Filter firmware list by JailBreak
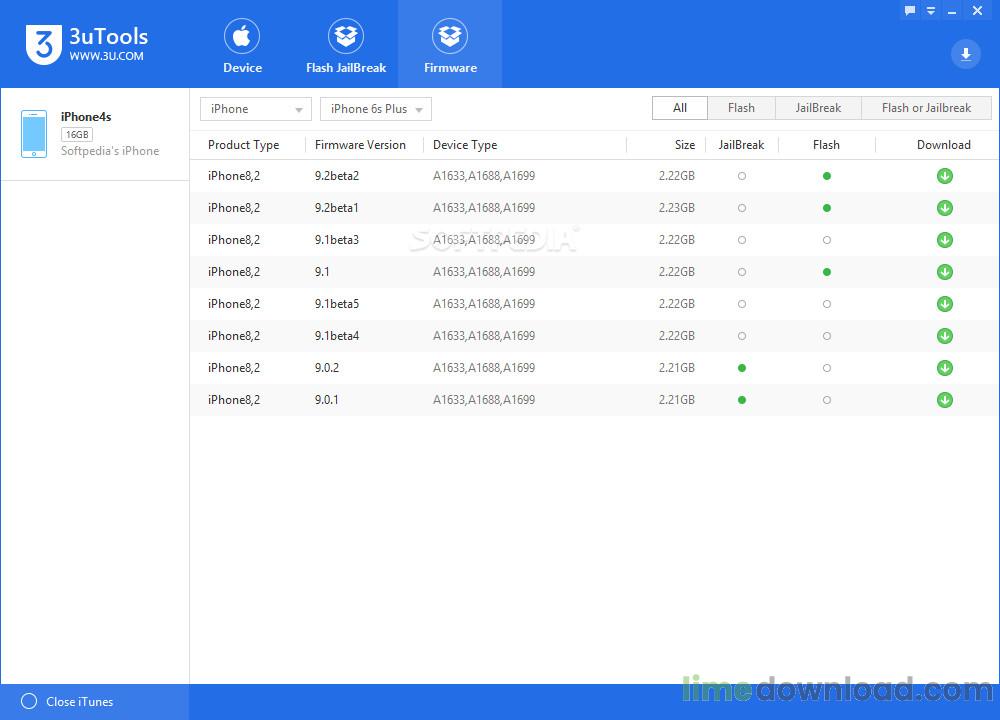The width and height of the screenshot is (1000, 720). [818, 108]
